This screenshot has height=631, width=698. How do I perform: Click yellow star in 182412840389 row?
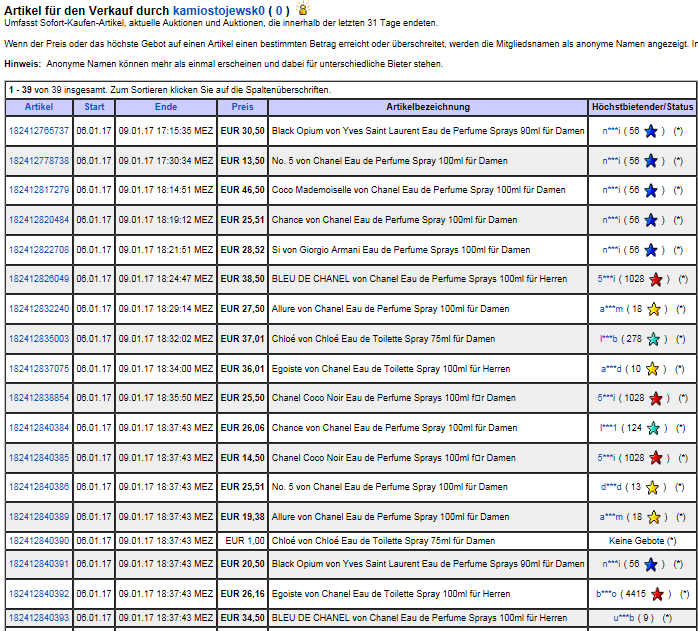(x=653, y=517)
